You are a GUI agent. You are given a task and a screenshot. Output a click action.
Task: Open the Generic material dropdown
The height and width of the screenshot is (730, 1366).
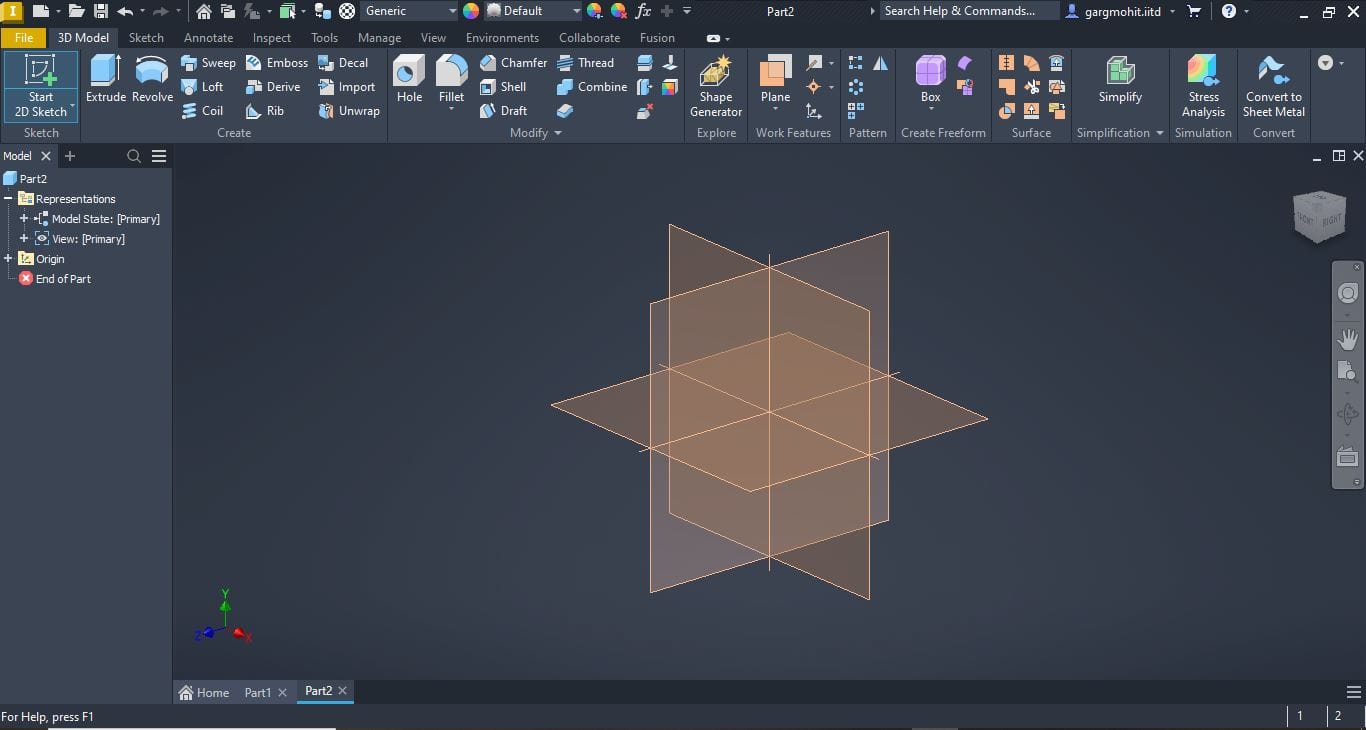[451, 11]
